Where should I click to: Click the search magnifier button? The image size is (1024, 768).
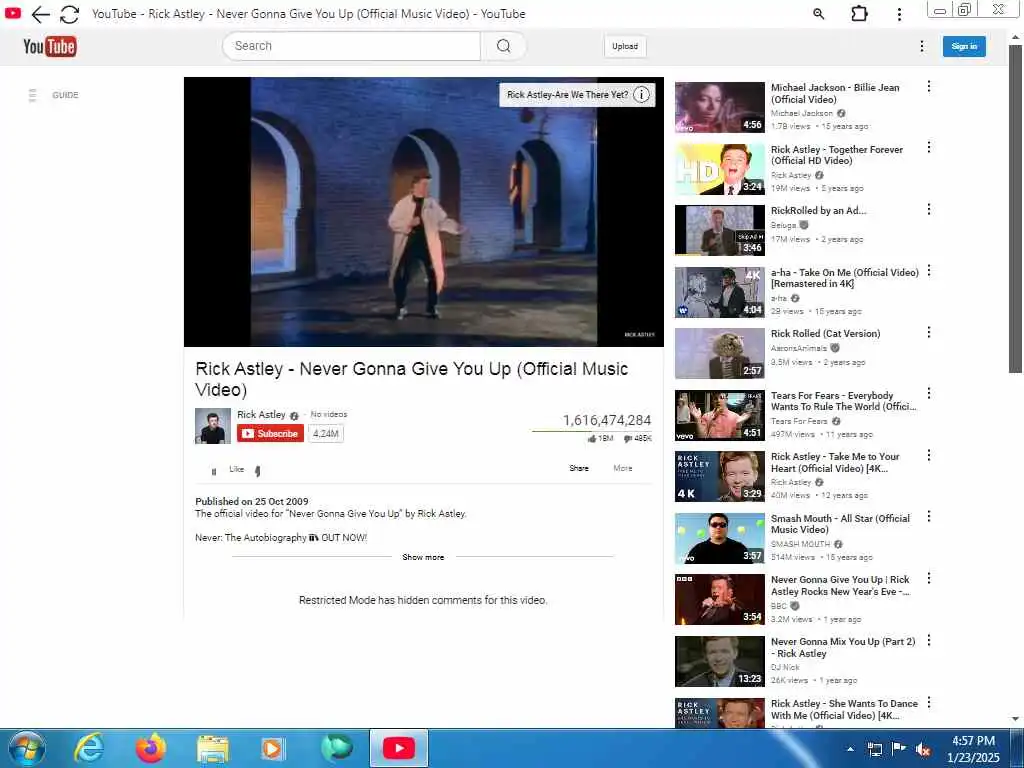503,46
